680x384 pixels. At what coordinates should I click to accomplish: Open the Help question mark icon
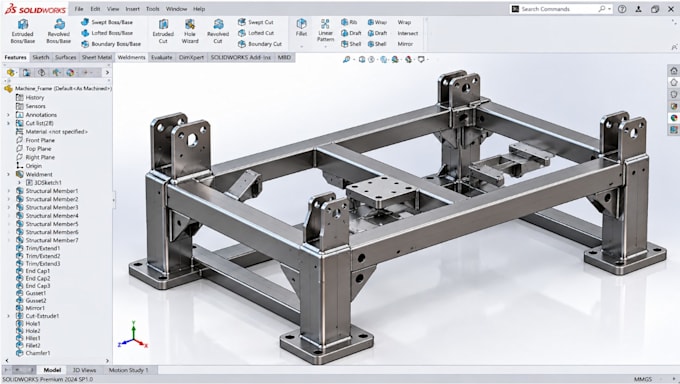[x=622, y=9]
